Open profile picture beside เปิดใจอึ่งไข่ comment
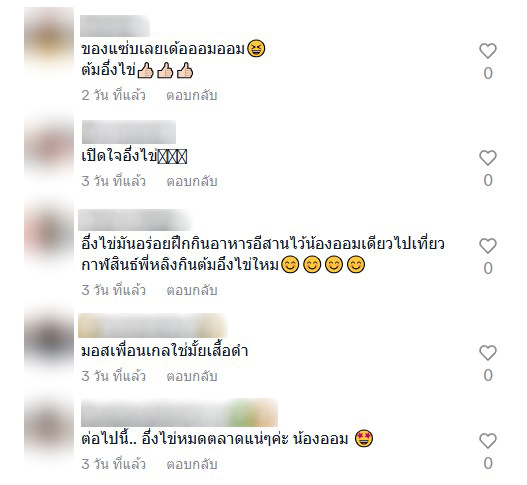The image size is (527, 485). click(x=49, y=145)
